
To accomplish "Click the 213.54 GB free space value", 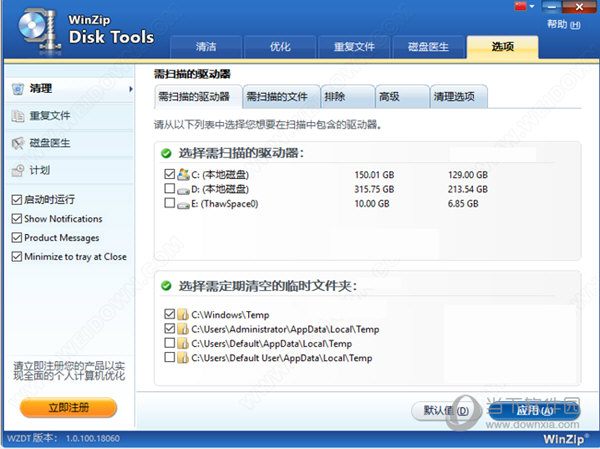I will coord(468,189).
